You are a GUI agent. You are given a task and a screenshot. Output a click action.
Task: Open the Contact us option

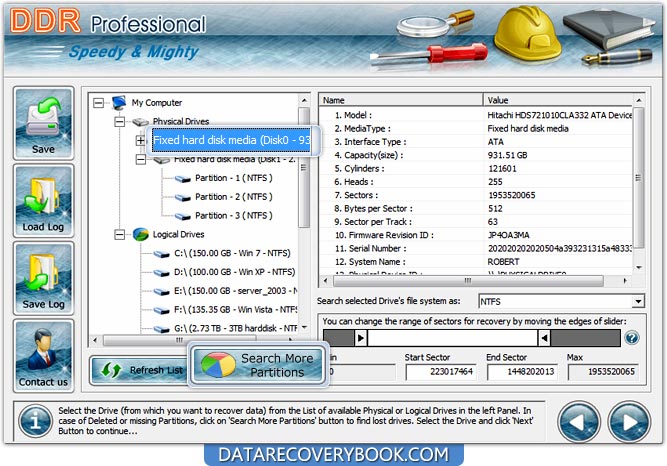pos(43,356)
